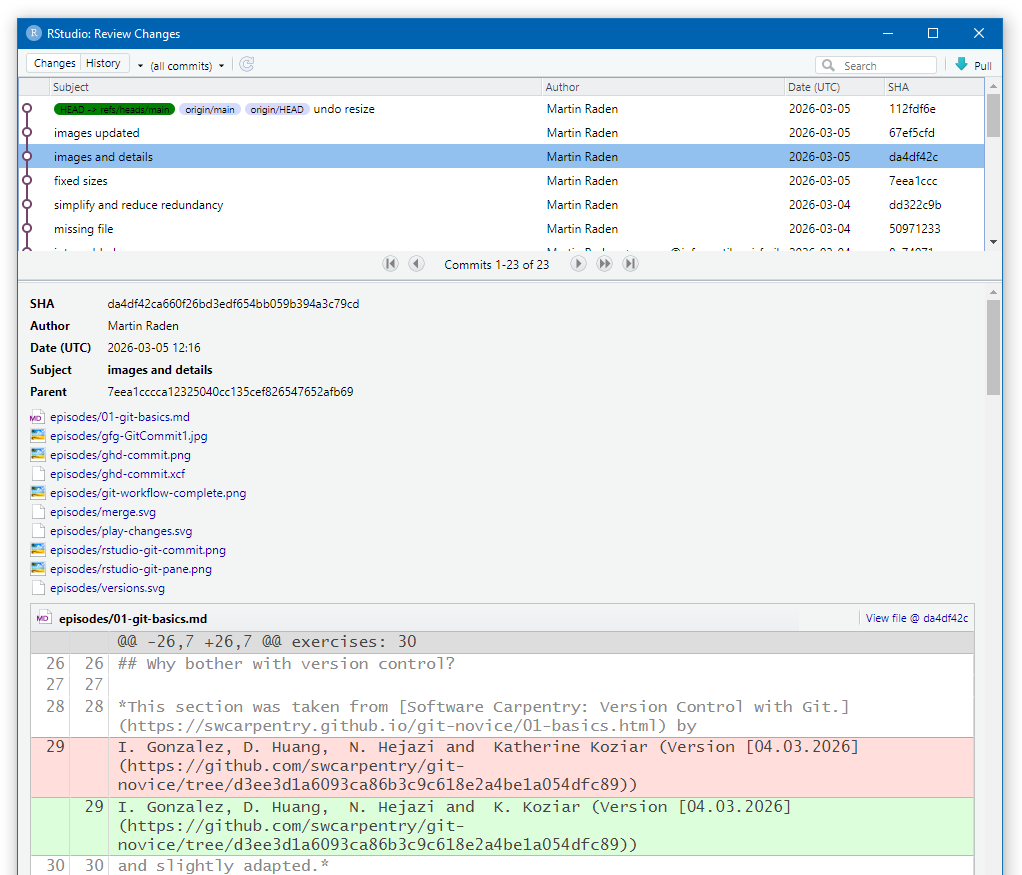Switch to the Changes tab

[x=54, y=64]
